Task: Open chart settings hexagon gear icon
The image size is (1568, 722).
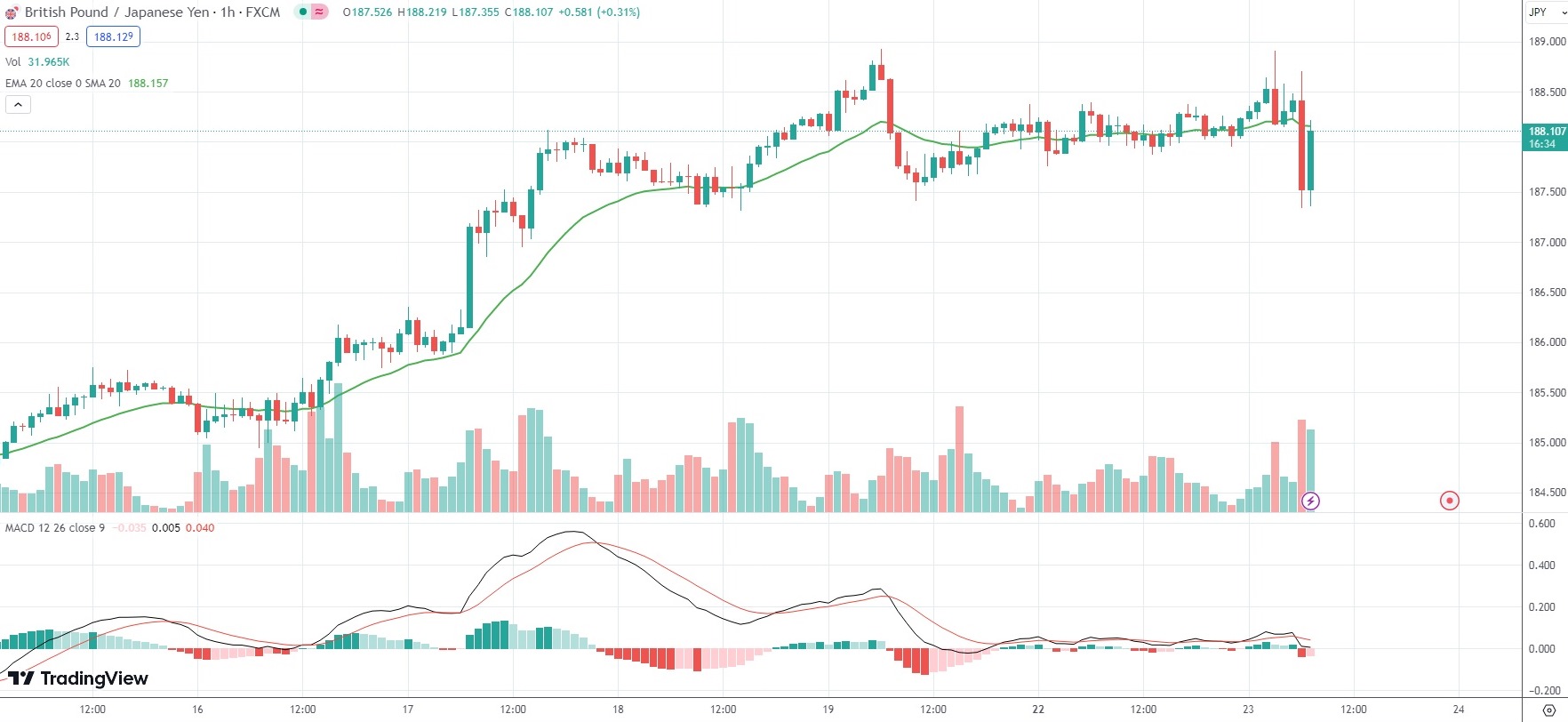Action: tap(1548, 710)
